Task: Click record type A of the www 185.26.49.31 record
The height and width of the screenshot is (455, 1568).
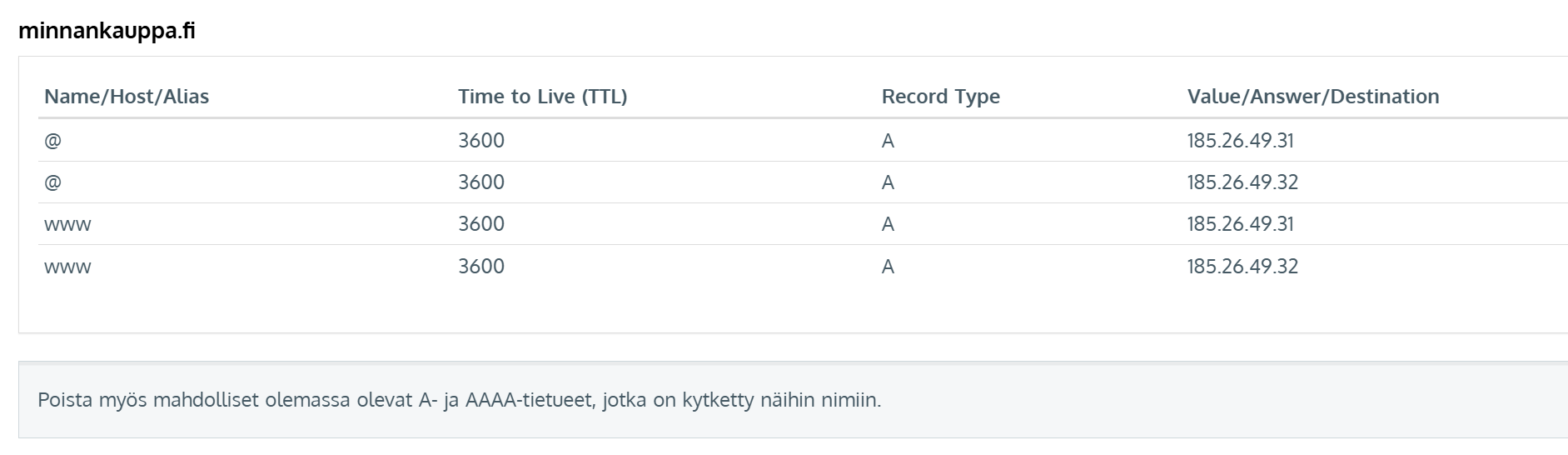Action: pos(888,224)
